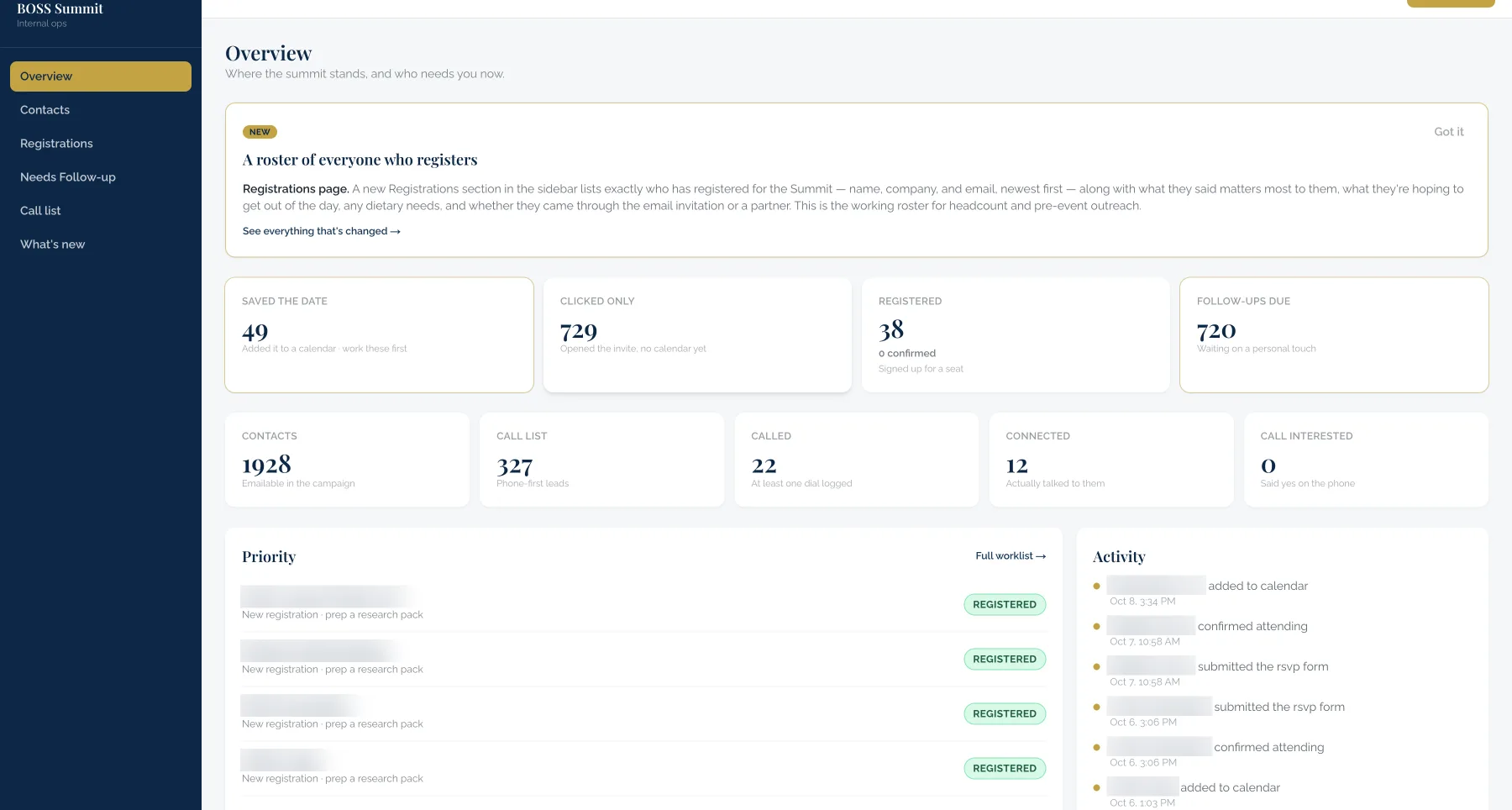
Task: Open the Saved the Date card
Action: (379, 335)
